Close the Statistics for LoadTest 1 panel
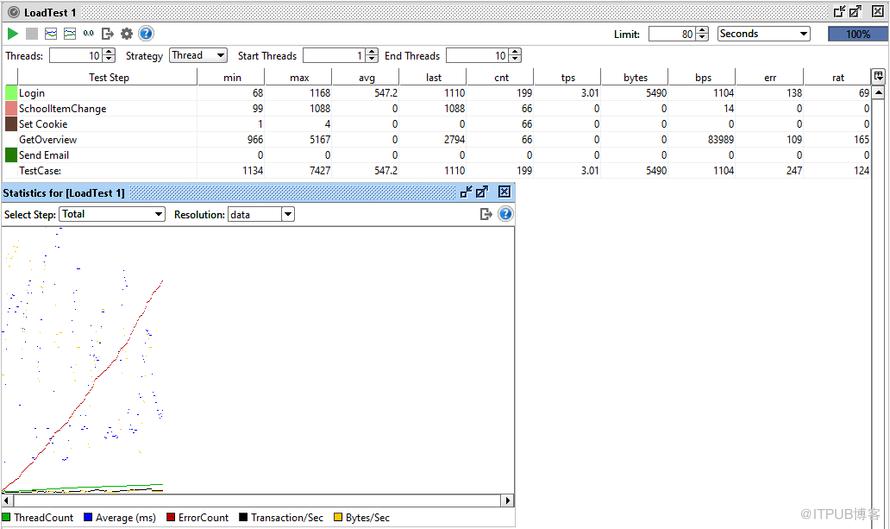This screenshot has height=529, width=890. pyautogui.click(x=504, y=192)
